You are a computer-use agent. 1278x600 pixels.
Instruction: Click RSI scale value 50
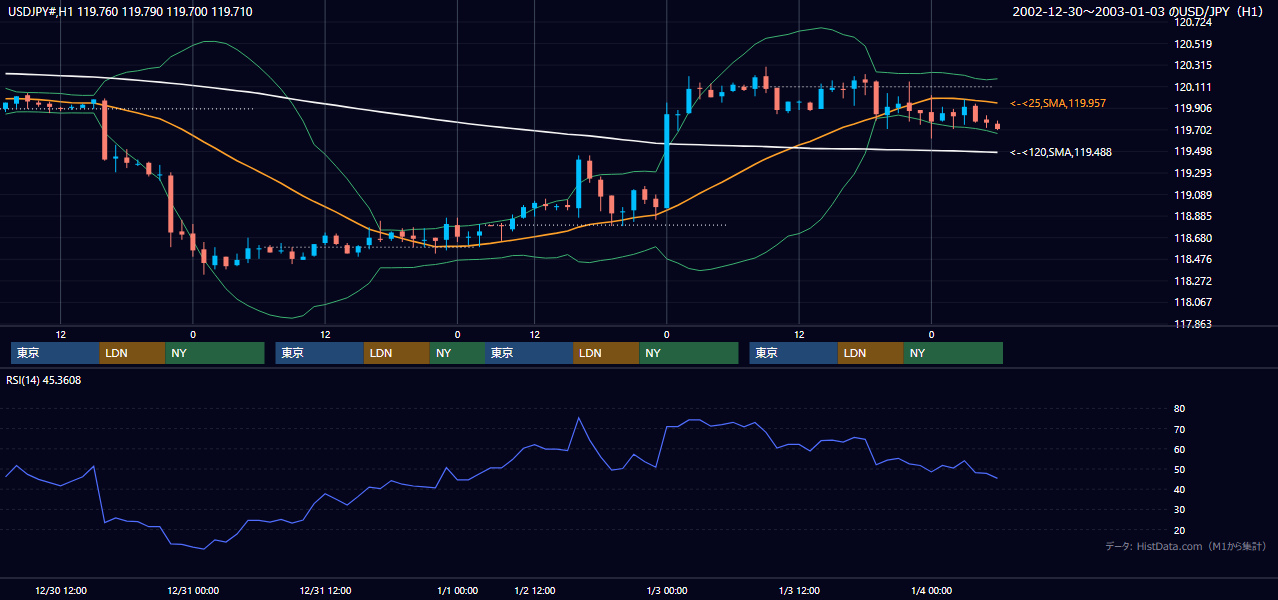click(1180, 469)
